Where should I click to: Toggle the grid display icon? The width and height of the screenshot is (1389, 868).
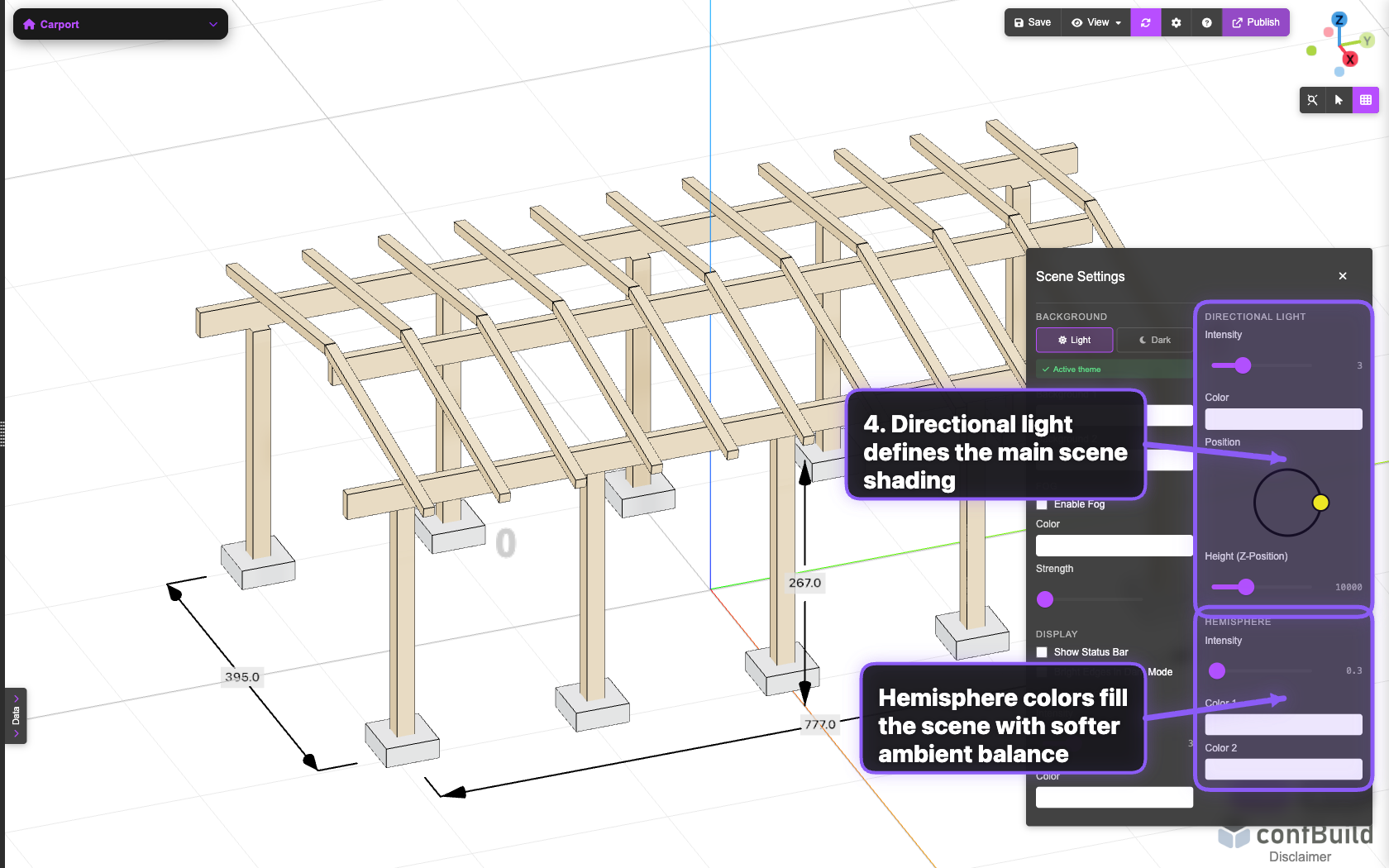coord(1365,100)
